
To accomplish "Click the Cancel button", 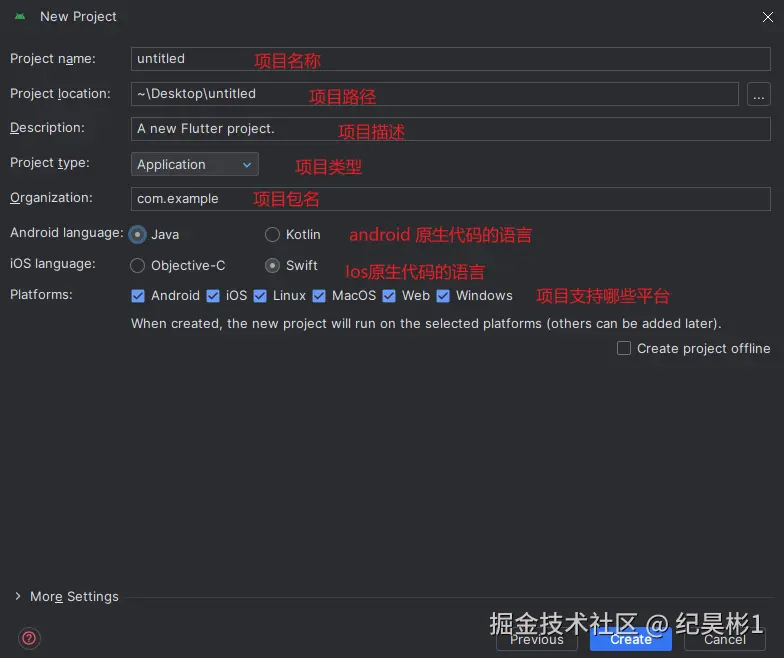I will 725,640.
